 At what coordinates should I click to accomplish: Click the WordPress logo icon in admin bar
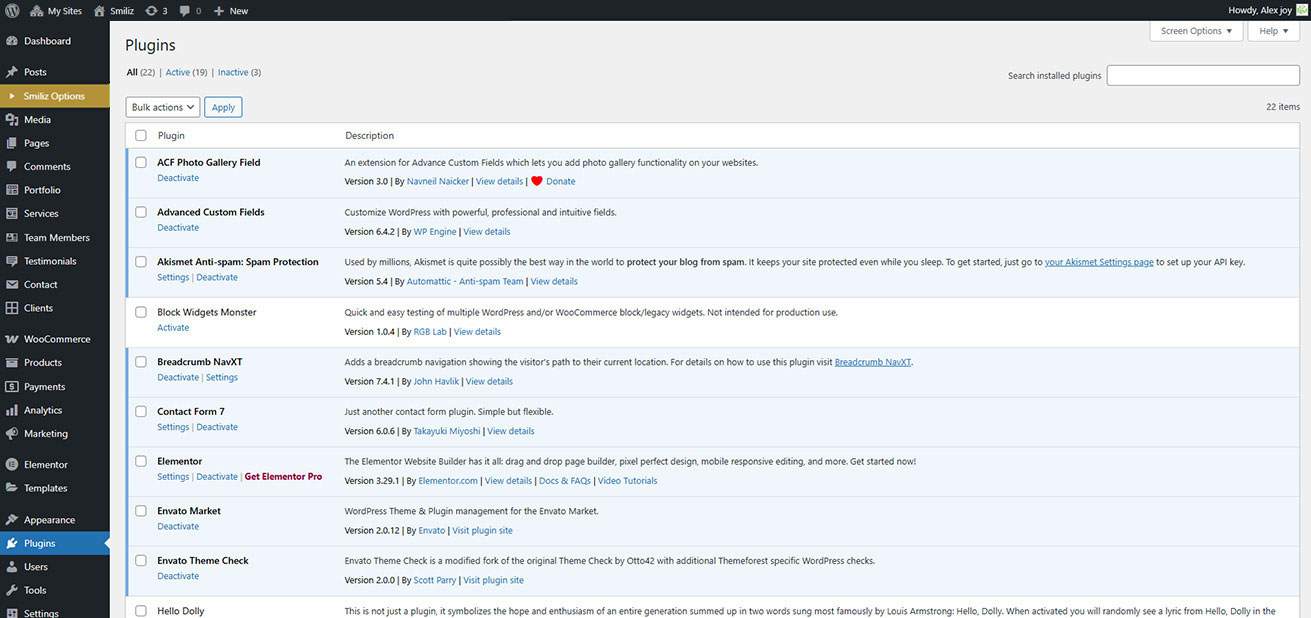coord(12,10)
